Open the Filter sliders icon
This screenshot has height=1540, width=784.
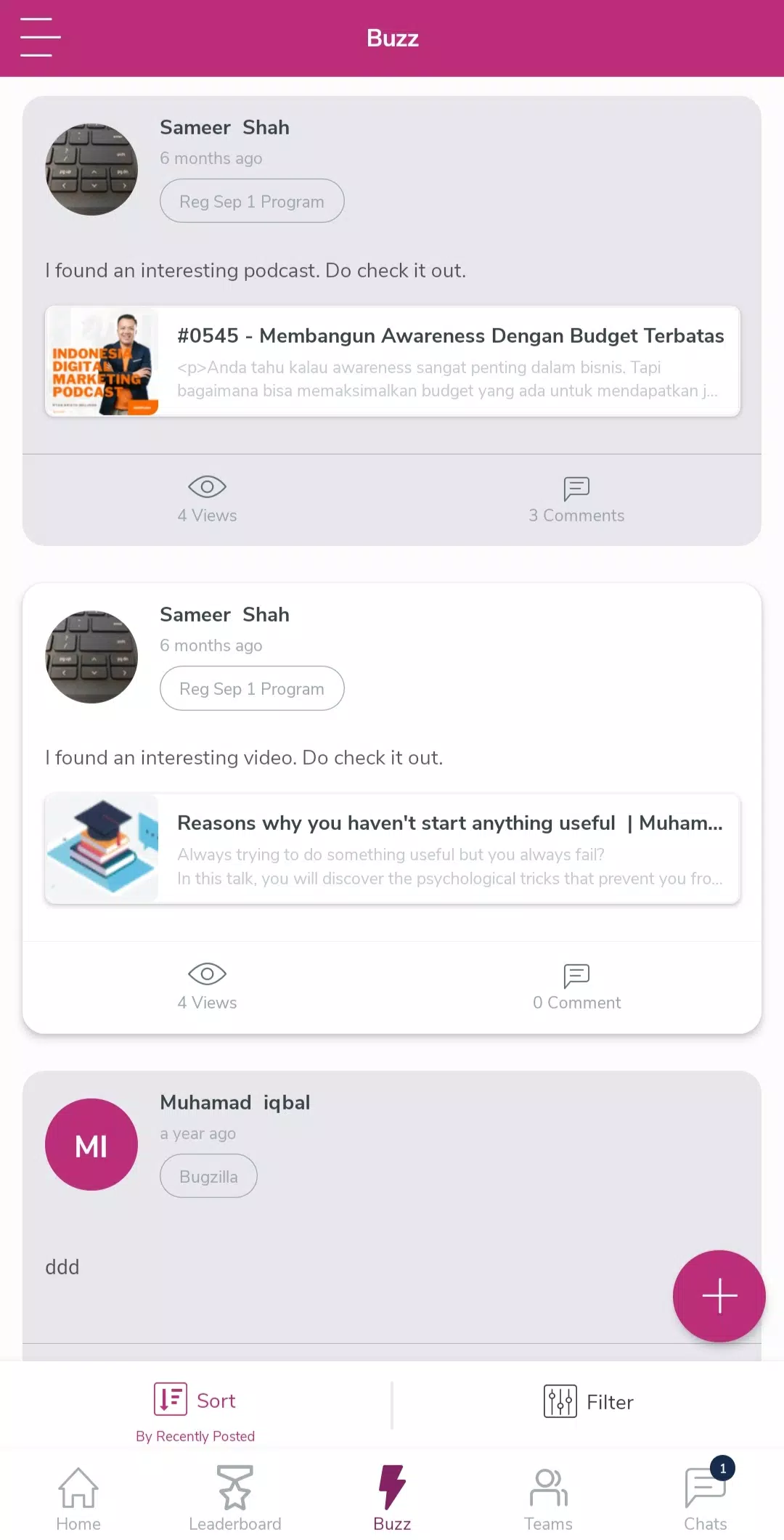tap(560, 1401)
